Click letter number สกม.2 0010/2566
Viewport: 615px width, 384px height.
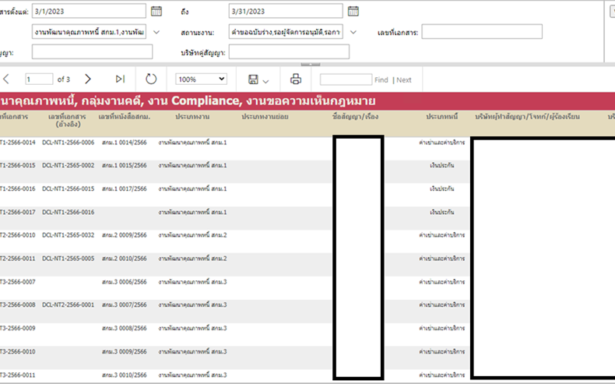(124, 258)
